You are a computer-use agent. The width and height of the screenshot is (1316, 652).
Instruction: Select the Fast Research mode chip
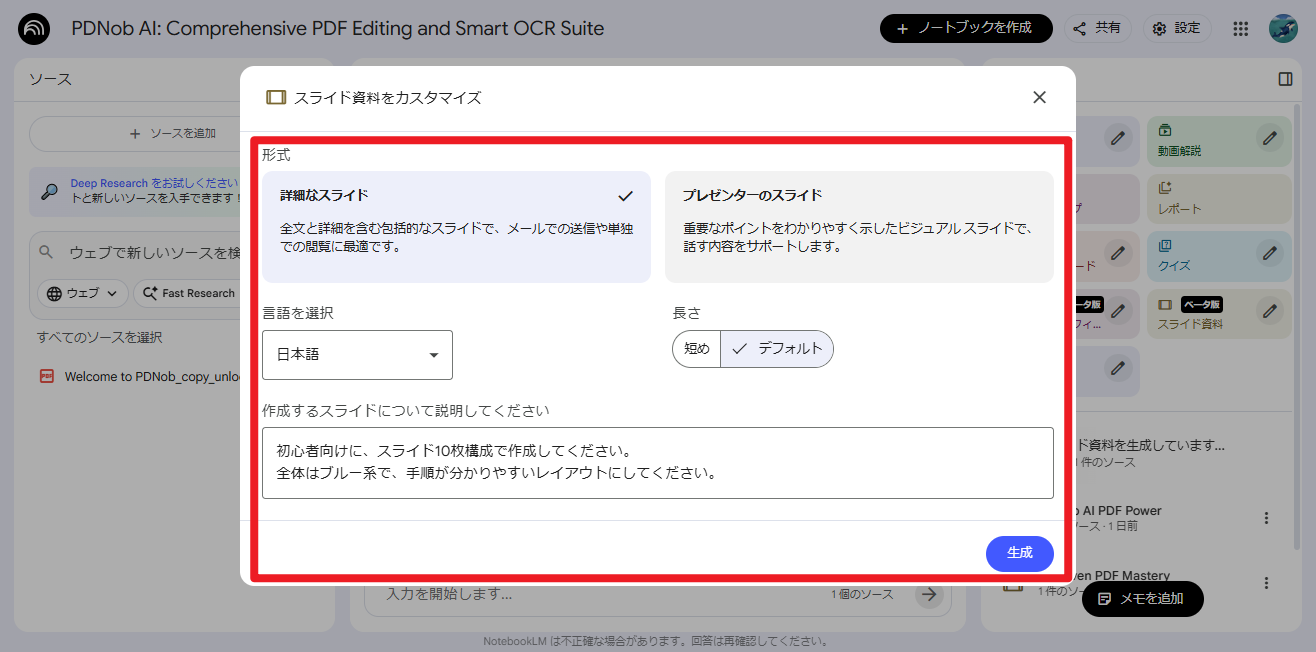[x=188, y=293]
